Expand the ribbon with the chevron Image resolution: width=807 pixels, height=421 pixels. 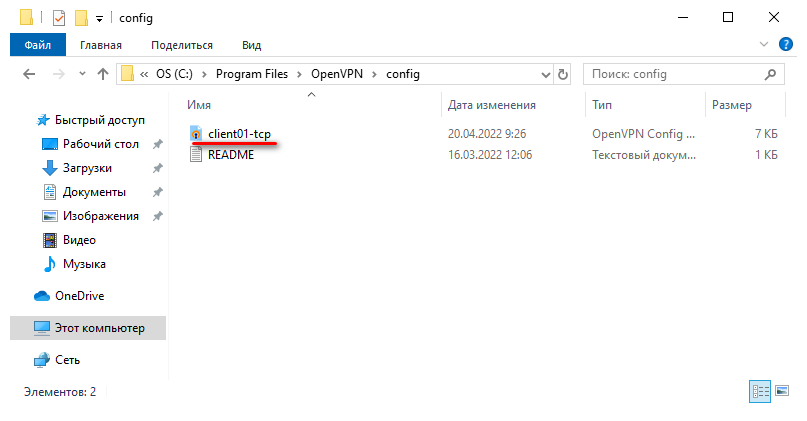pyautogui.click(x=764, y=45)
